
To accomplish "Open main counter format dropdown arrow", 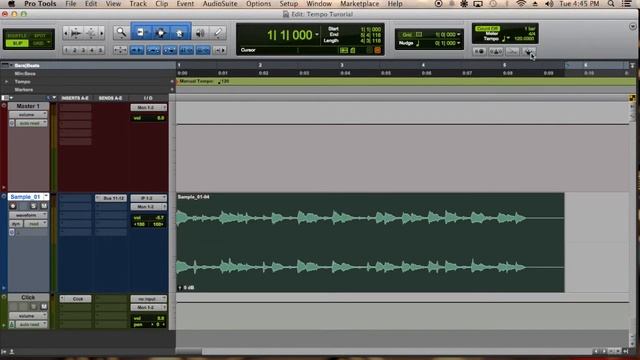I will pos(317,34).
